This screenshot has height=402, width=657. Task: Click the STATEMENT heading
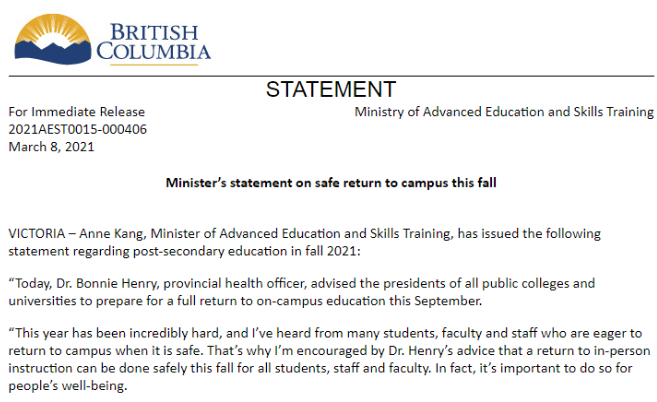(330, 90)
